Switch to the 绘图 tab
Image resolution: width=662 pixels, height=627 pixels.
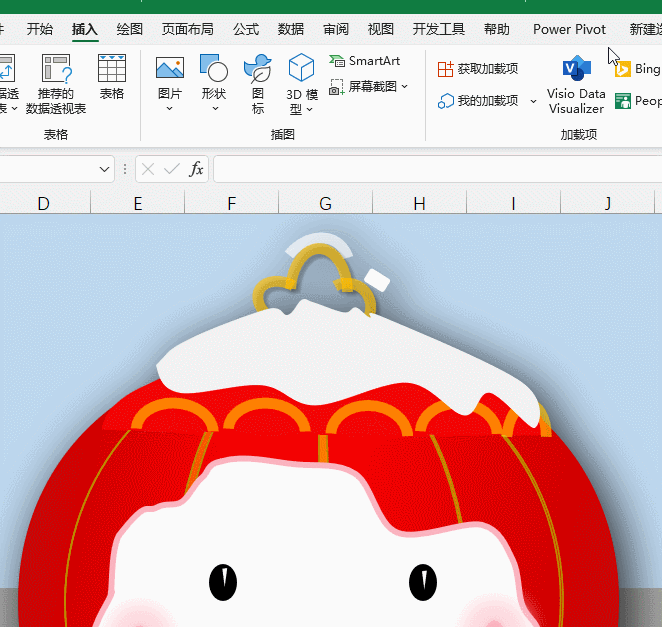pyautogui.click(x=130, y=29)
